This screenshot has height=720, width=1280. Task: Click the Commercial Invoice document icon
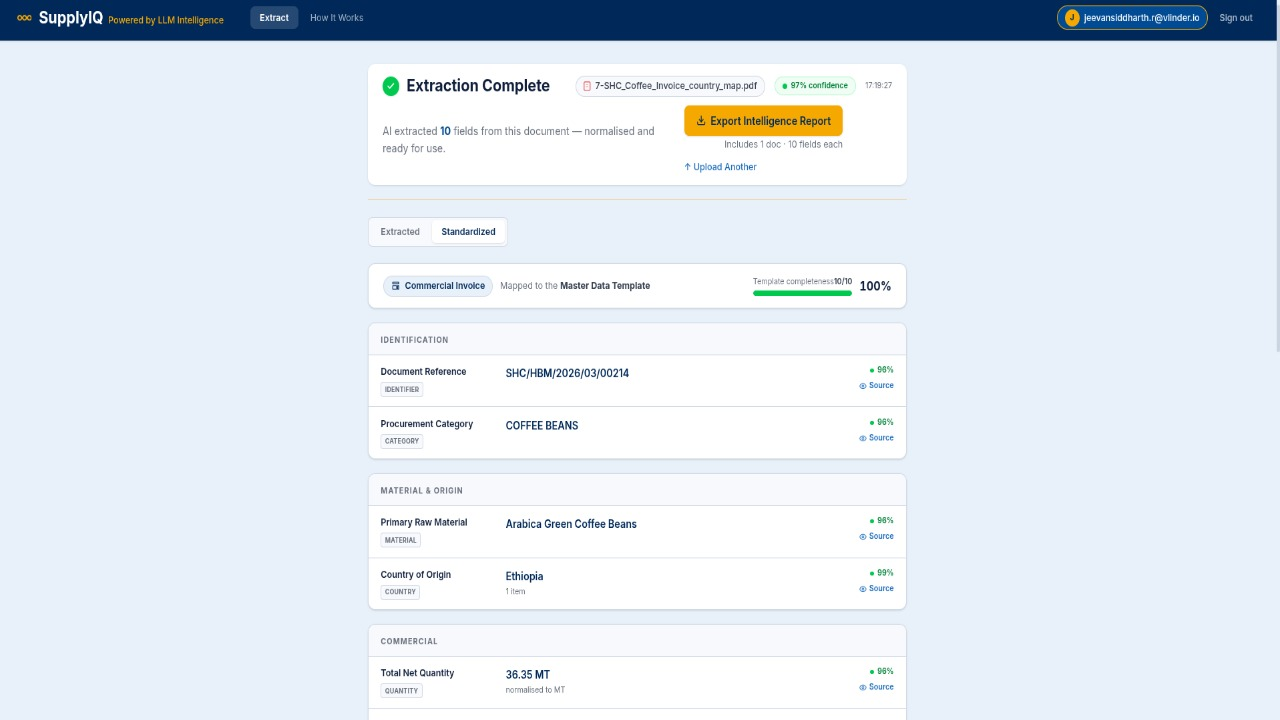tap(396, 286)
